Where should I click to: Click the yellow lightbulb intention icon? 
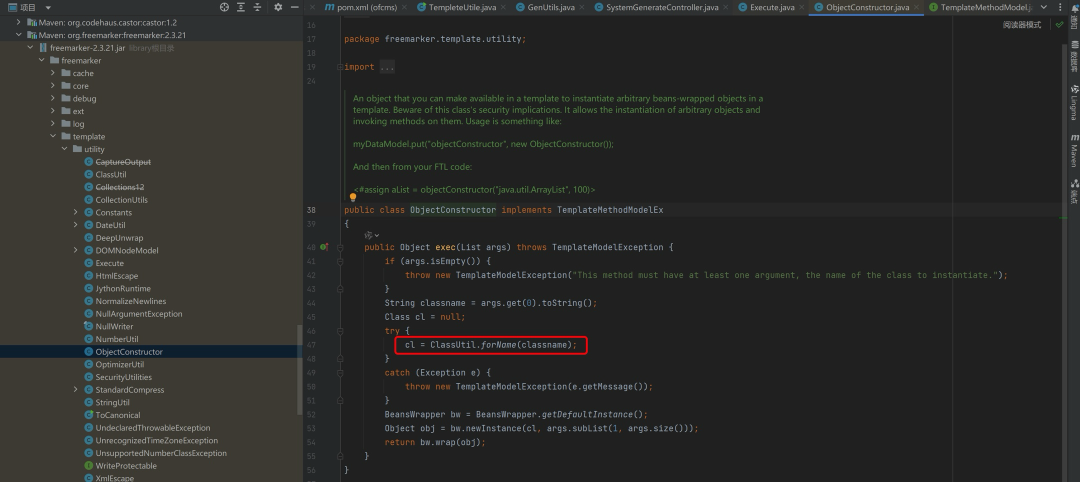tap(353, 198)
